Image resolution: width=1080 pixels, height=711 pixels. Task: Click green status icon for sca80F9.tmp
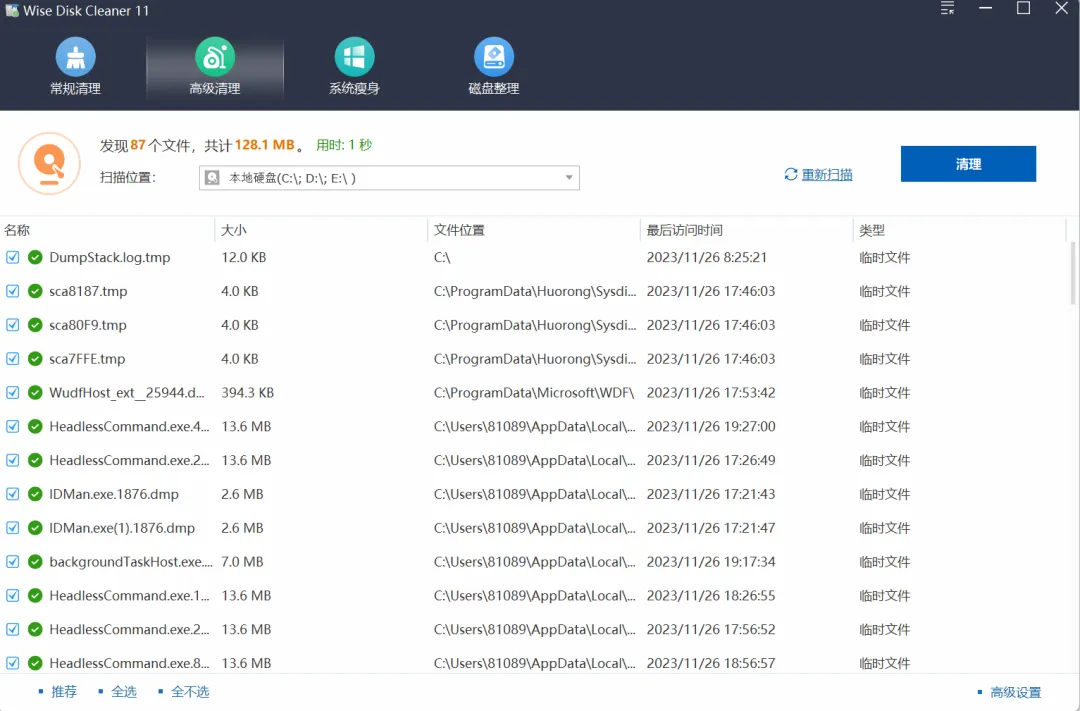[35, 325]
